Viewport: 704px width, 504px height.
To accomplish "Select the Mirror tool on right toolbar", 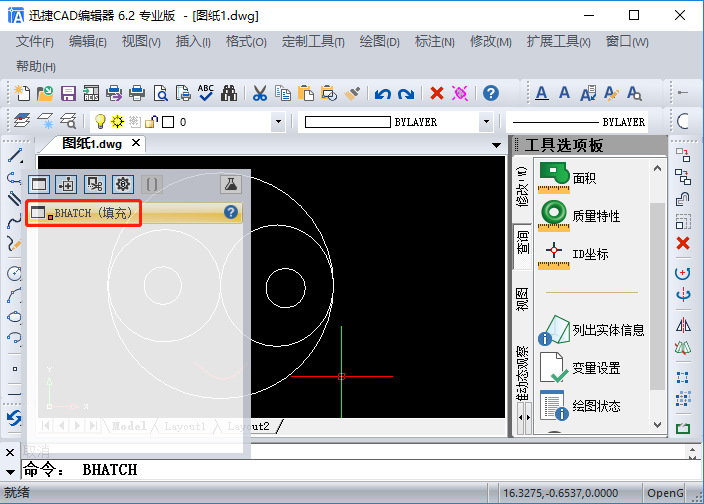I will [683, 325].
